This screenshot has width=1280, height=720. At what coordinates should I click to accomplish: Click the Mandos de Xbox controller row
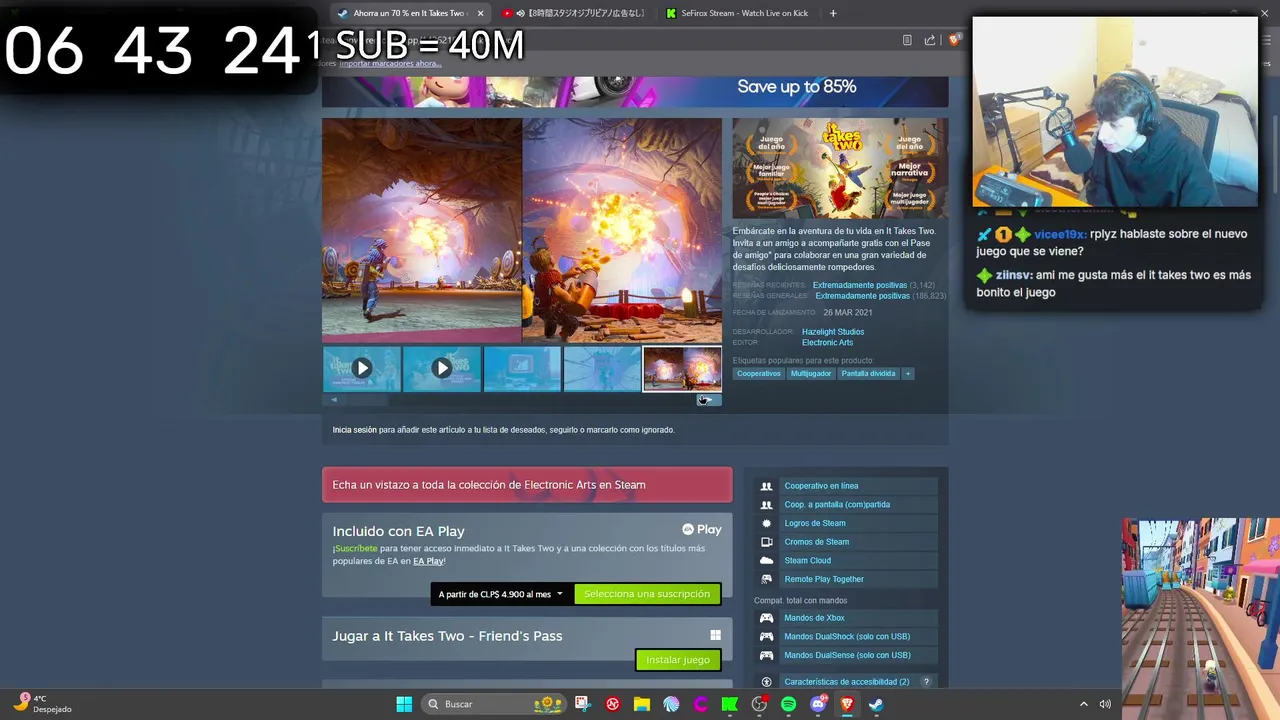[846, 618]
